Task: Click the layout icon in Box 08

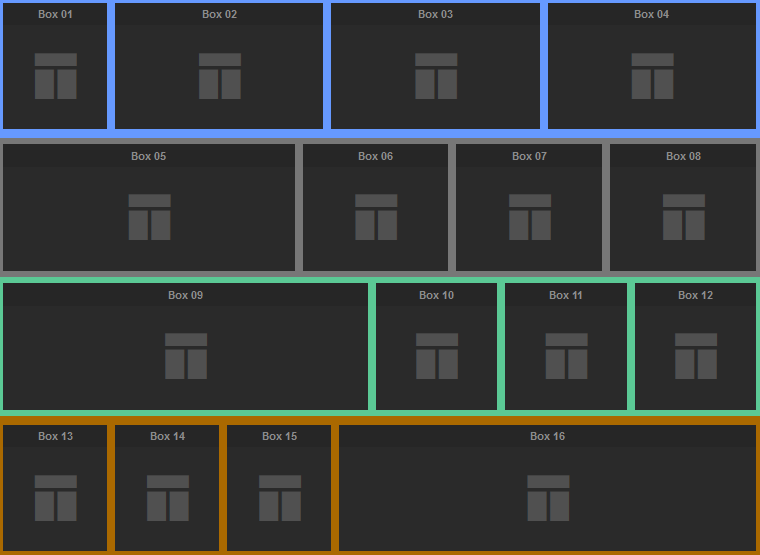Action: 684,217
